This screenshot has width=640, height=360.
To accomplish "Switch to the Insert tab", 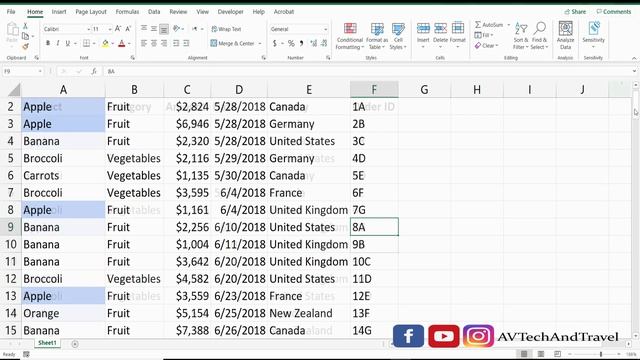I will (x=59, y=12).
